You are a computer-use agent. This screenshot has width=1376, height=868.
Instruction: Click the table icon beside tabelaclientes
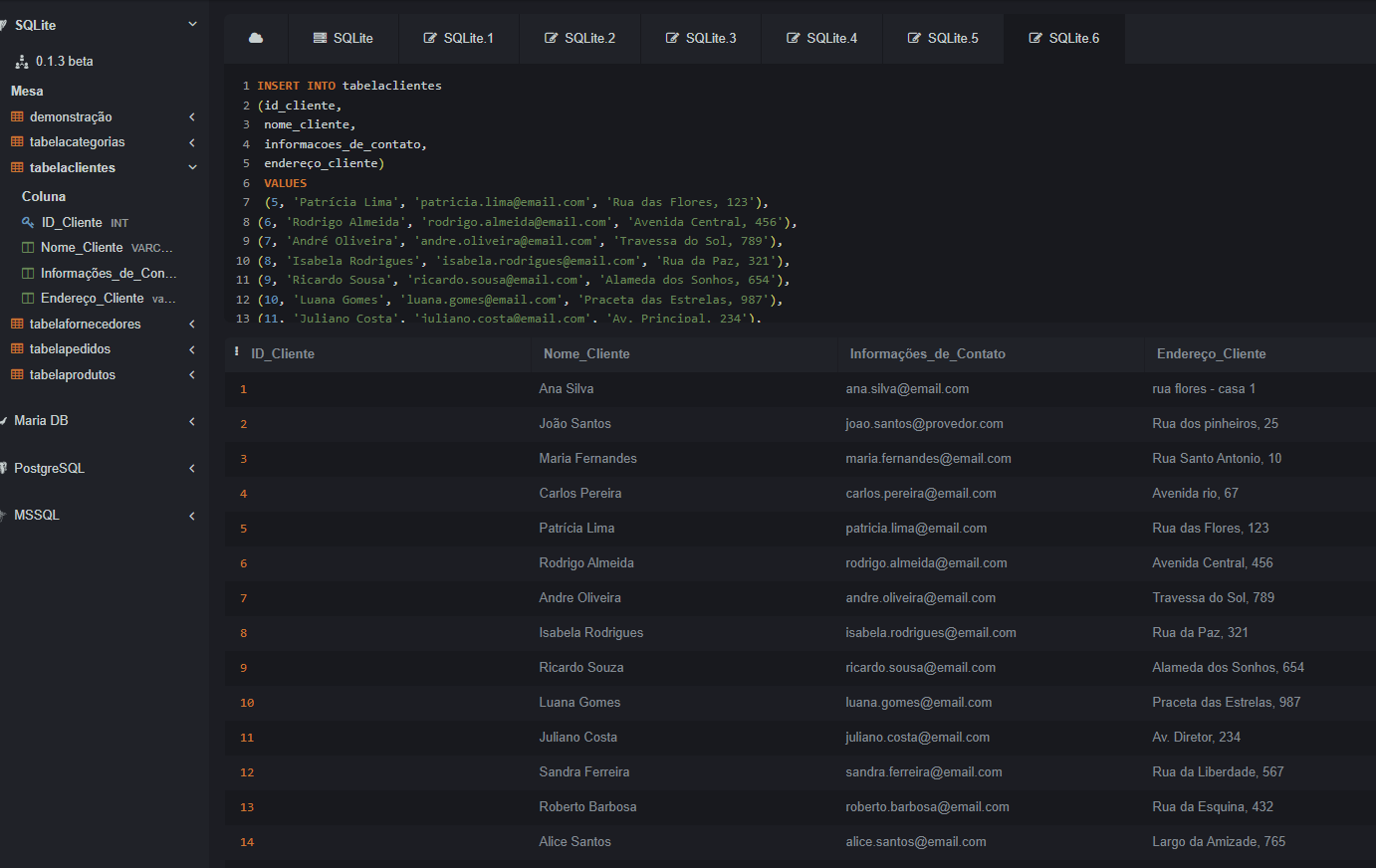[x=17, y=167]
